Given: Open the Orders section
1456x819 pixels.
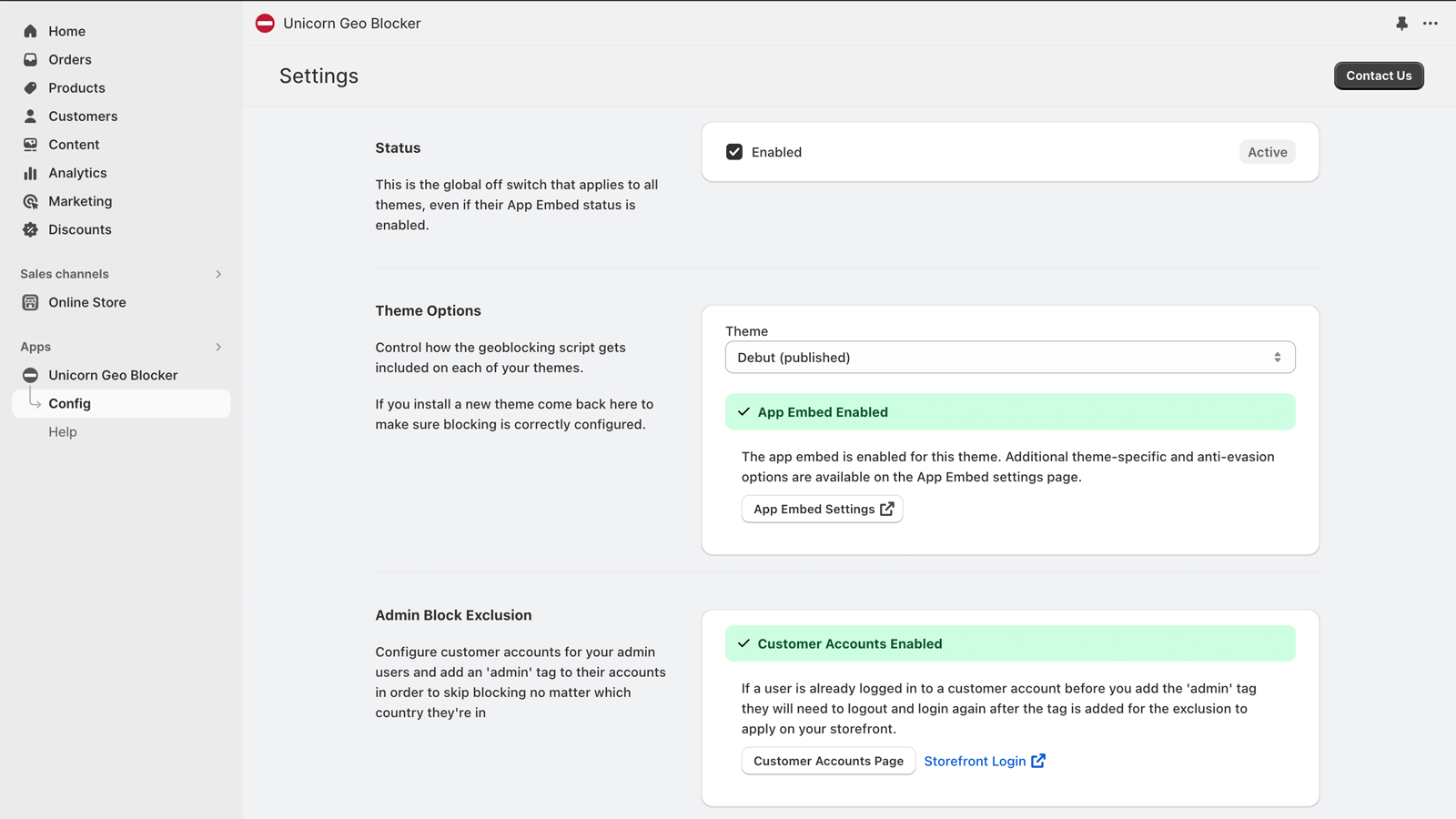Looking at the screenshot, I should [x=70, y=59].
